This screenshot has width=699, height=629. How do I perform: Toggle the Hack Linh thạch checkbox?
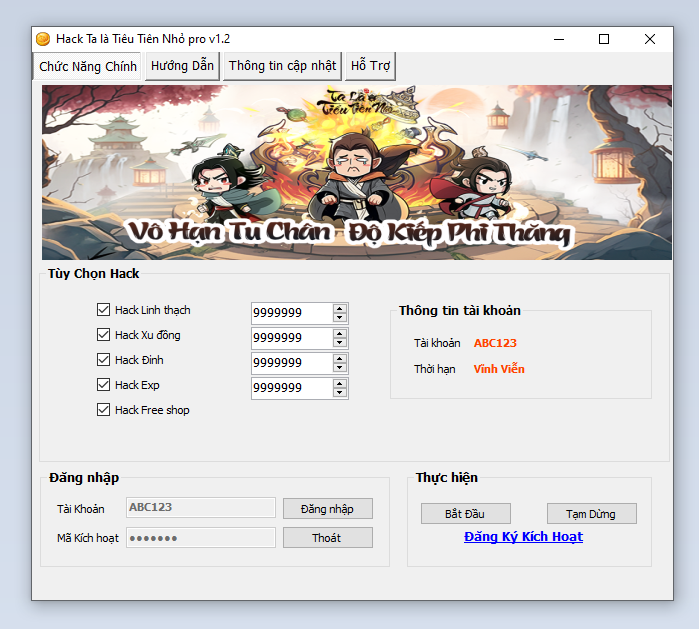(x=103, y=310)
